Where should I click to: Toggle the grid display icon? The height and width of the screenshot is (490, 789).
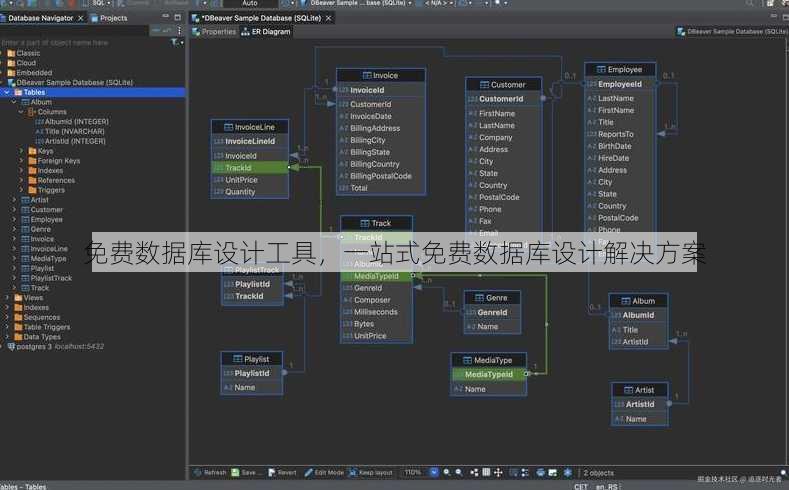[x=486, y=472]
